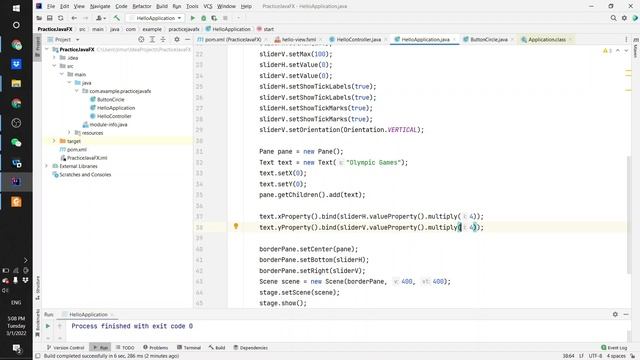Screen dimensions: 640x360
Task: Expand the resources folder
Action: 69,133
